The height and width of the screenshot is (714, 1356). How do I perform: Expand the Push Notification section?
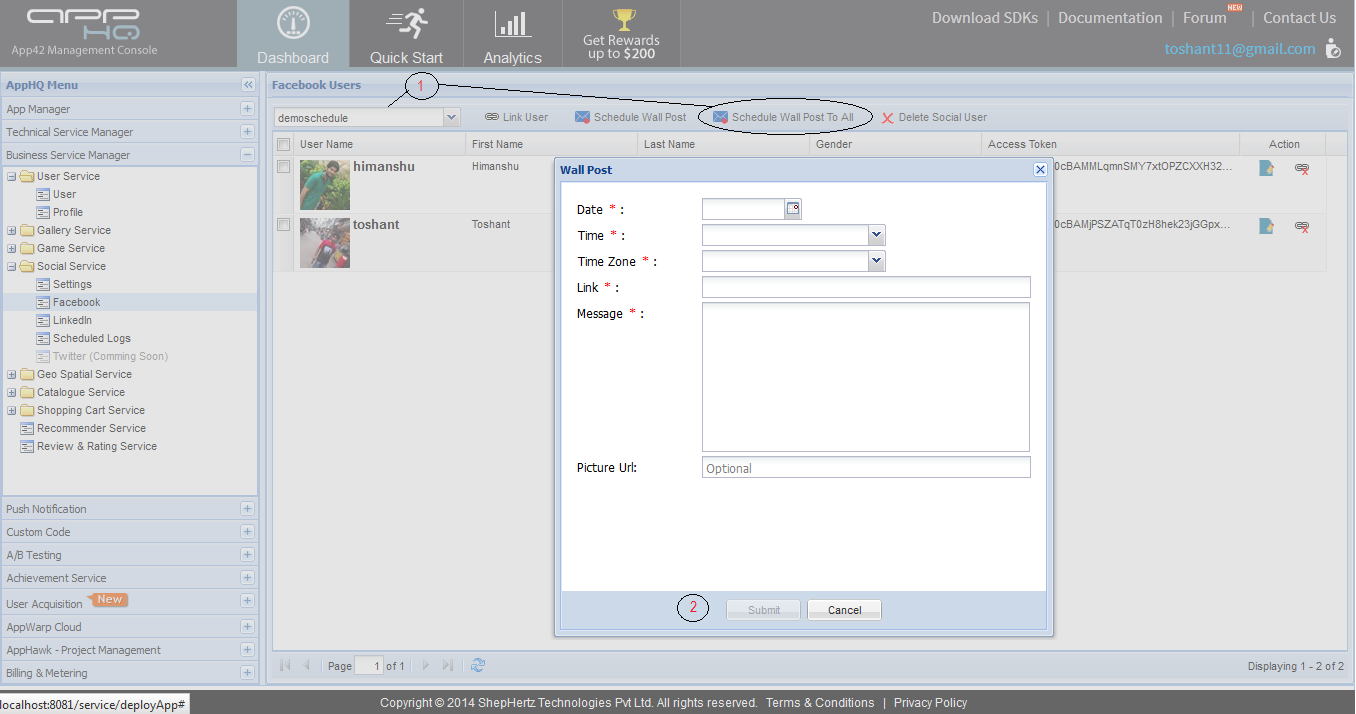click(247, 509)
